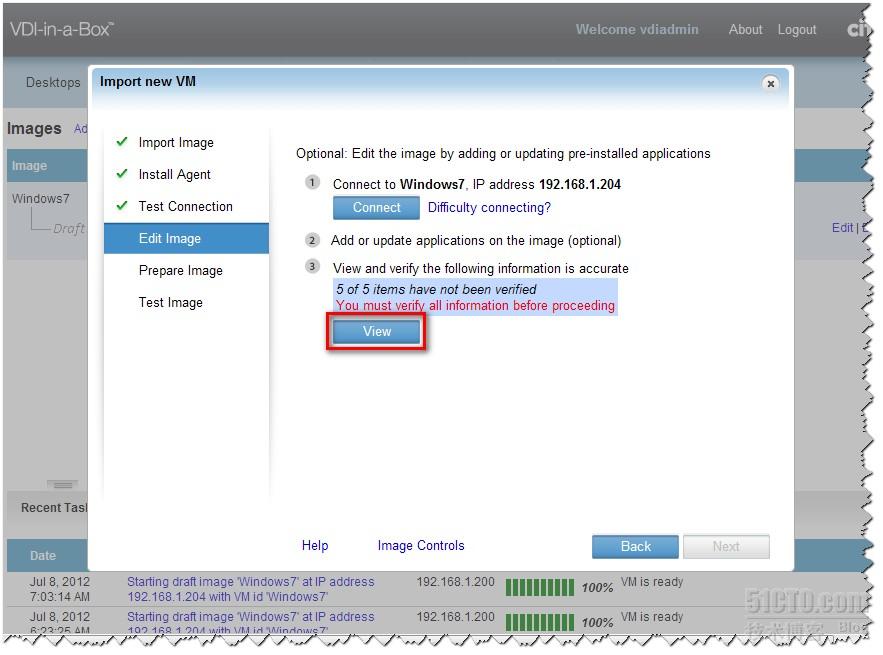Open the About link in the header
Viewport: 883px width, 655px height.
click(x=745, y=29)
